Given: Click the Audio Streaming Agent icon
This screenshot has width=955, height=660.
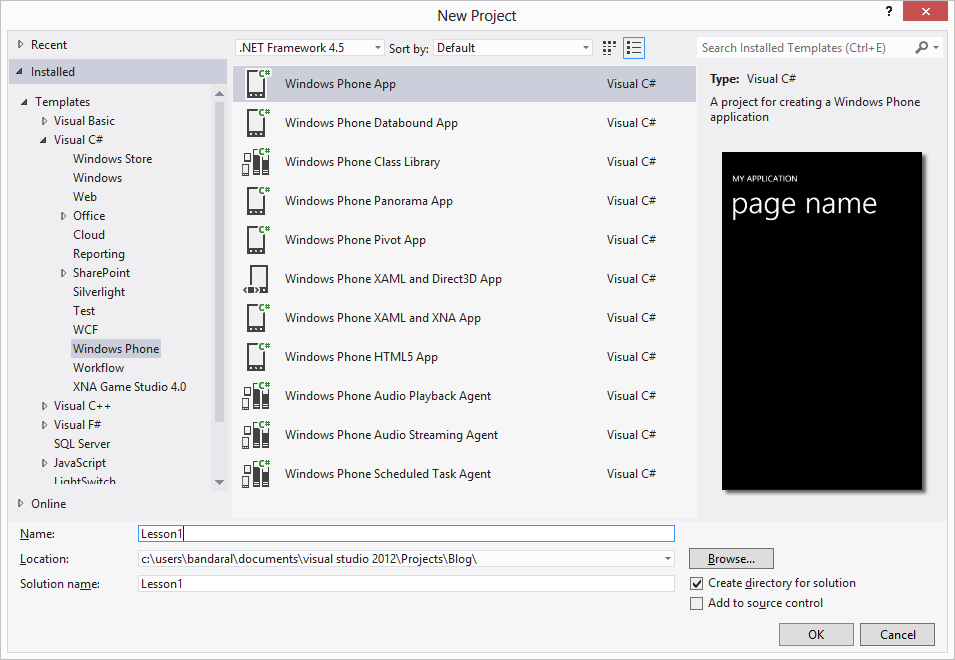Looking at the screenshot, I should click(x=256, y=435).
